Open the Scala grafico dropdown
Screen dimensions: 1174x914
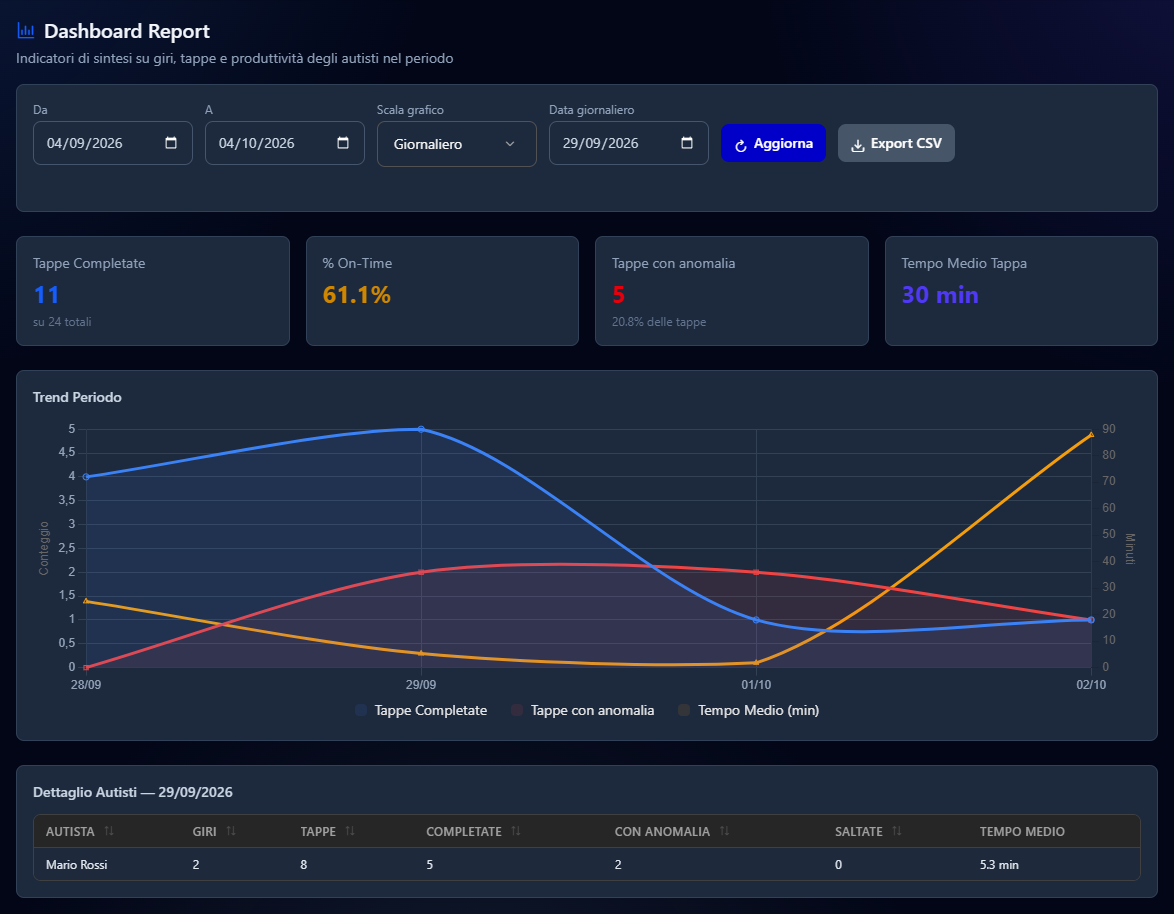[x=457, y=144]
